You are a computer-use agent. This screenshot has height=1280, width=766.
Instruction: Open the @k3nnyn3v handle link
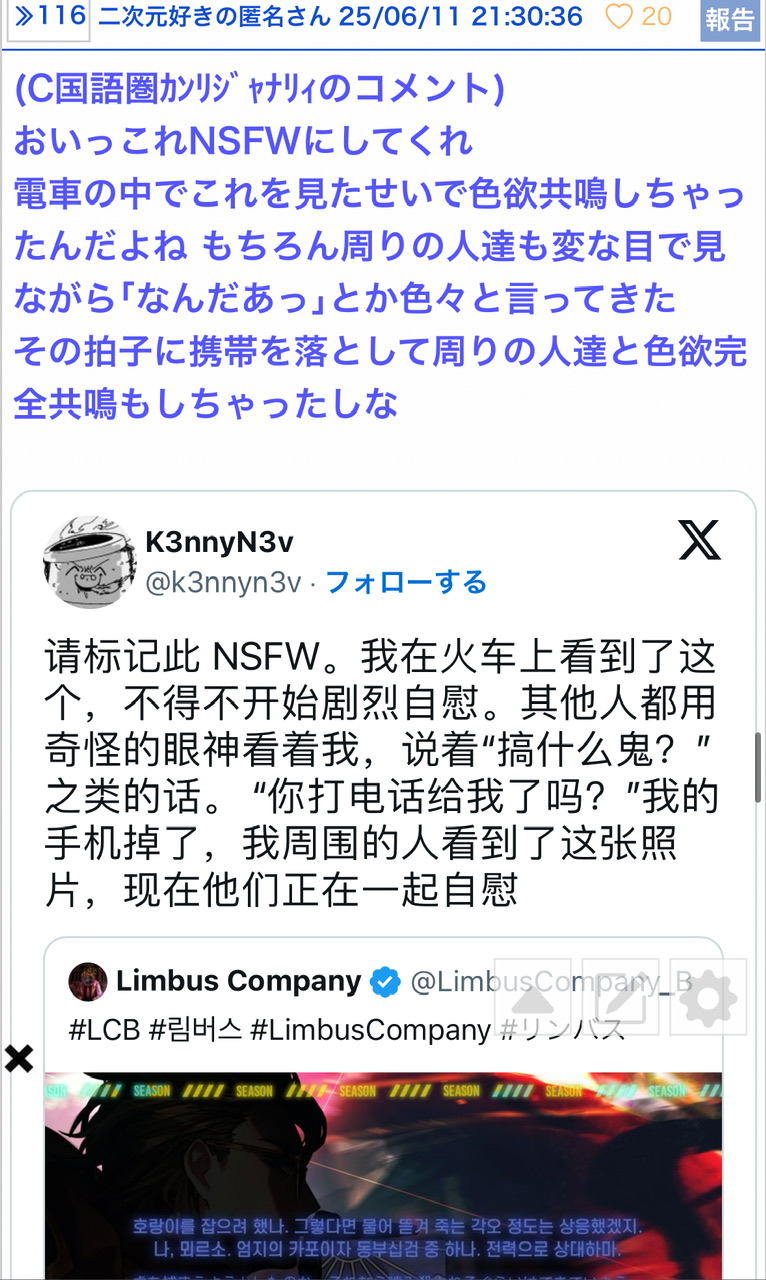223,582
